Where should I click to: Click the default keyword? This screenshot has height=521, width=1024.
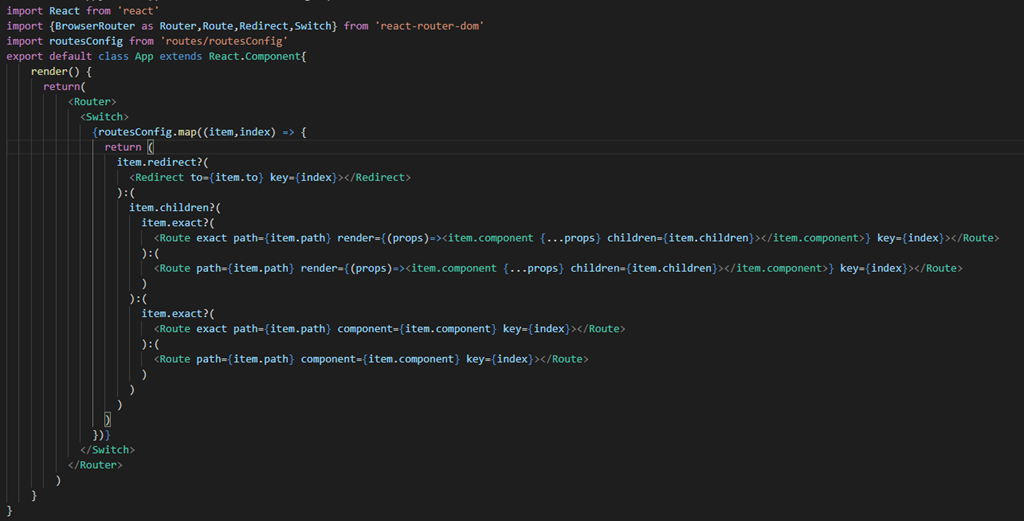coord(71,56)
